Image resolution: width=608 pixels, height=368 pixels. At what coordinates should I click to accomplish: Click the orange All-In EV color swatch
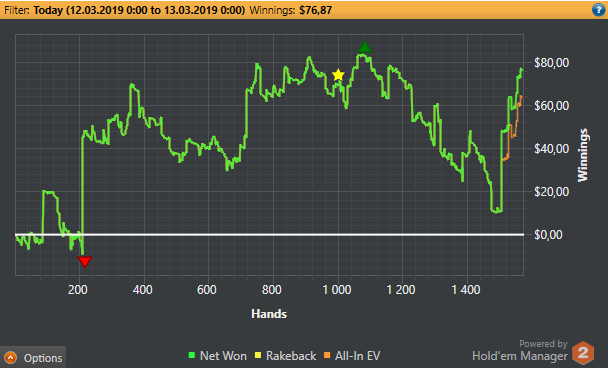(327, 355)
